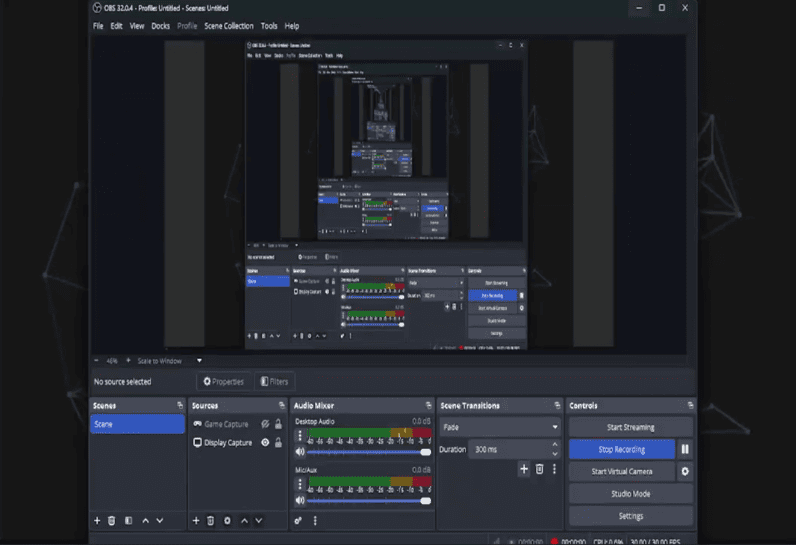Image resolution: width=796 pixels, height=545 pixels.
Task: Open the Docks menu
Action: (x=160, y=26)
